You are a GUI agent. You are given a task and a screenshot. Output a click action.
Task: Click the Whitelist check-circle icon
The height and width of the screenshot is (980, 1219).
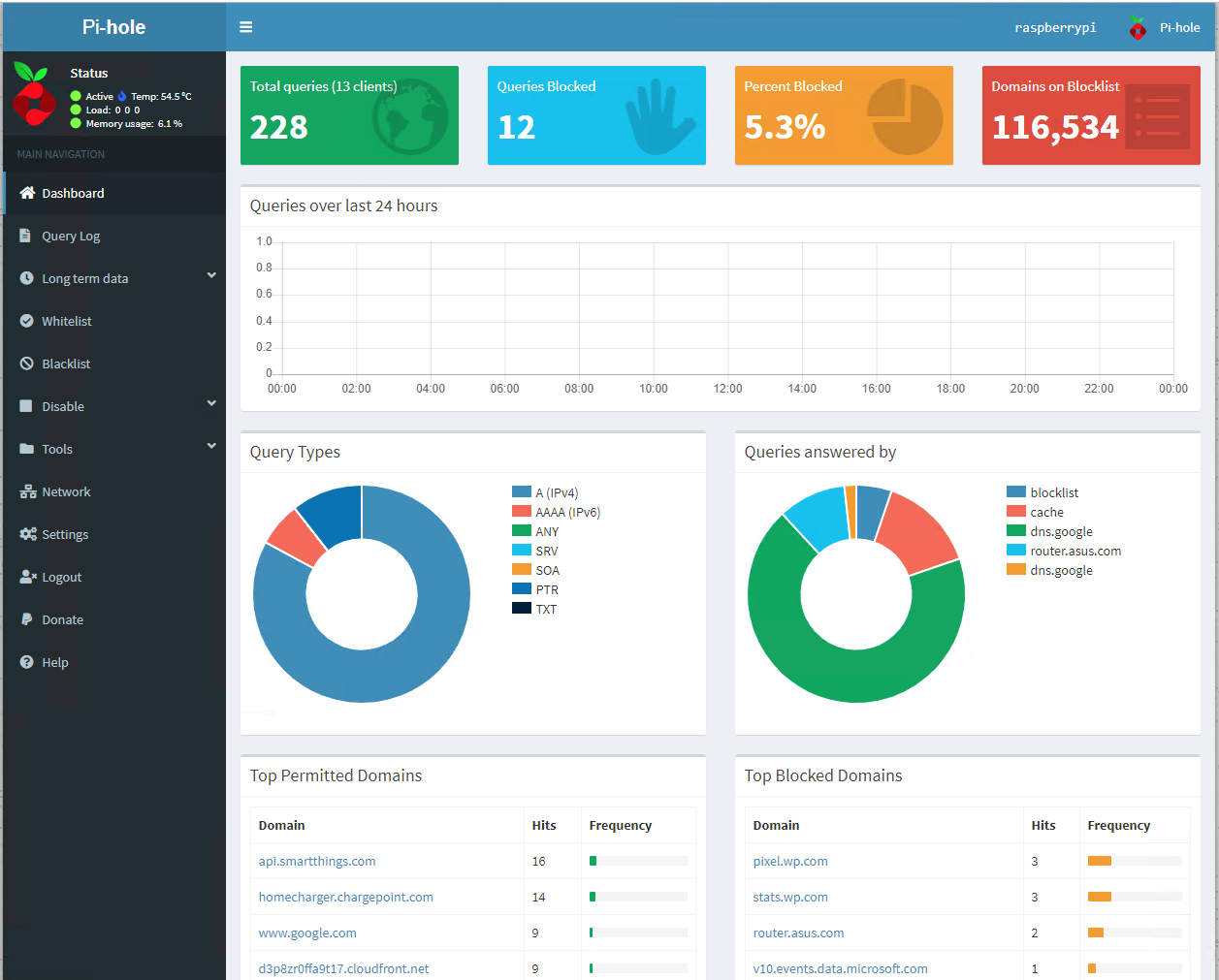pyautogui.click(x=27, y=321)
